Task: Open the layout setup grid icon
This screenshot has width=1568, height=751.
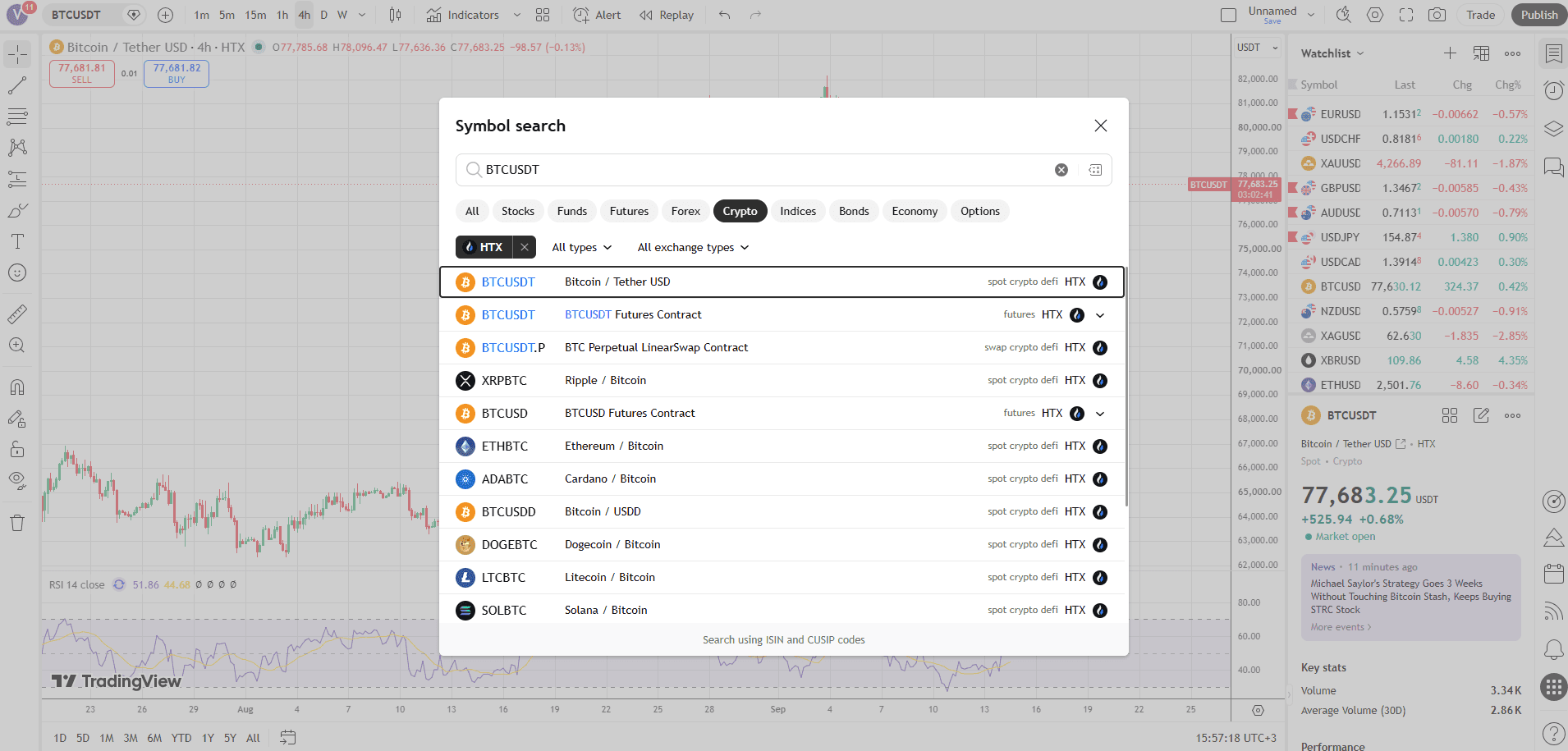Action: 543,15
